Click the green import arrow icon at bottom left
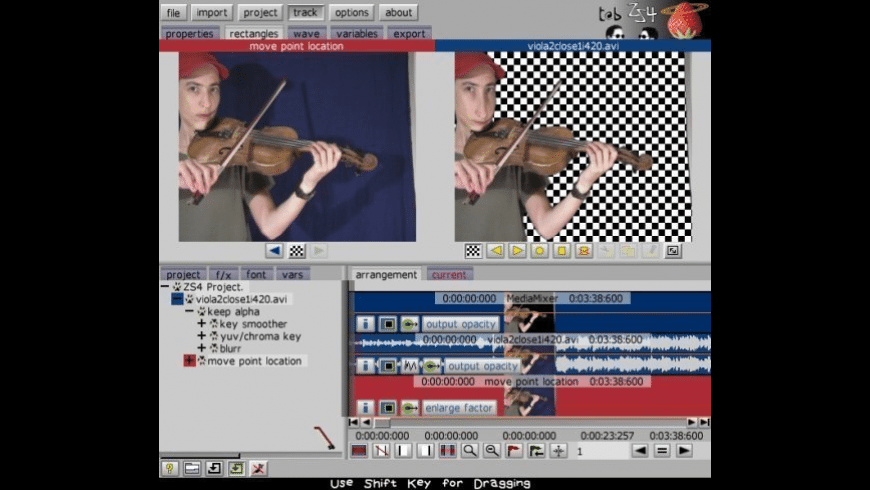Screen dimensions: 870x490 click(236, 468)
